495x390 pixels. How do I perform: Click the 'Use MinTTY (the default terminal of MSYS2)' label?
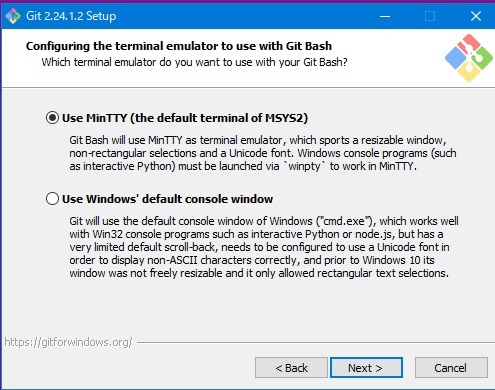point(185,118)
